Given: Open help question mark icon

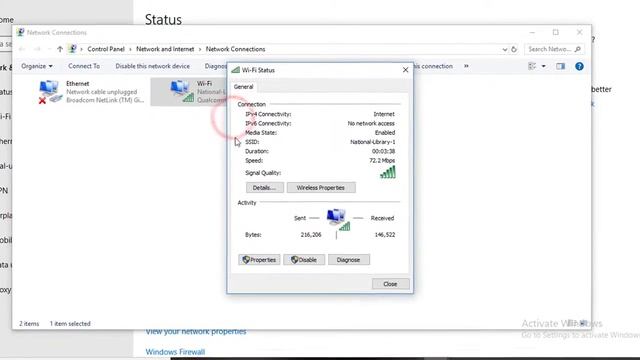Looking at the screenshot, I should tap(579, 66).
